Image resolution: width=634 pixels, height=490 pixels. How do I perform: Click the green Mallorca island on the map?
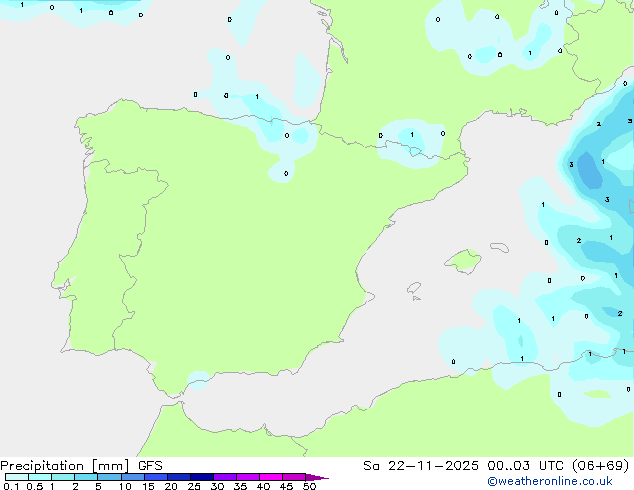click(x=463, y=262)
